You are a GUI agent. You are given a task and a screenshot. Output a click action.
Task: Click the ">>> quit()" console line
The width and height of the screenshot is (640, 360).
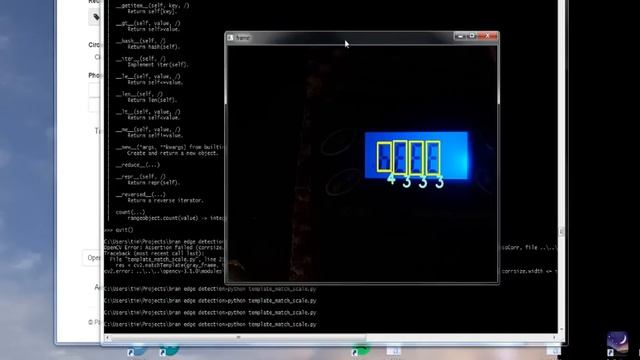click(x=119, y=230)
